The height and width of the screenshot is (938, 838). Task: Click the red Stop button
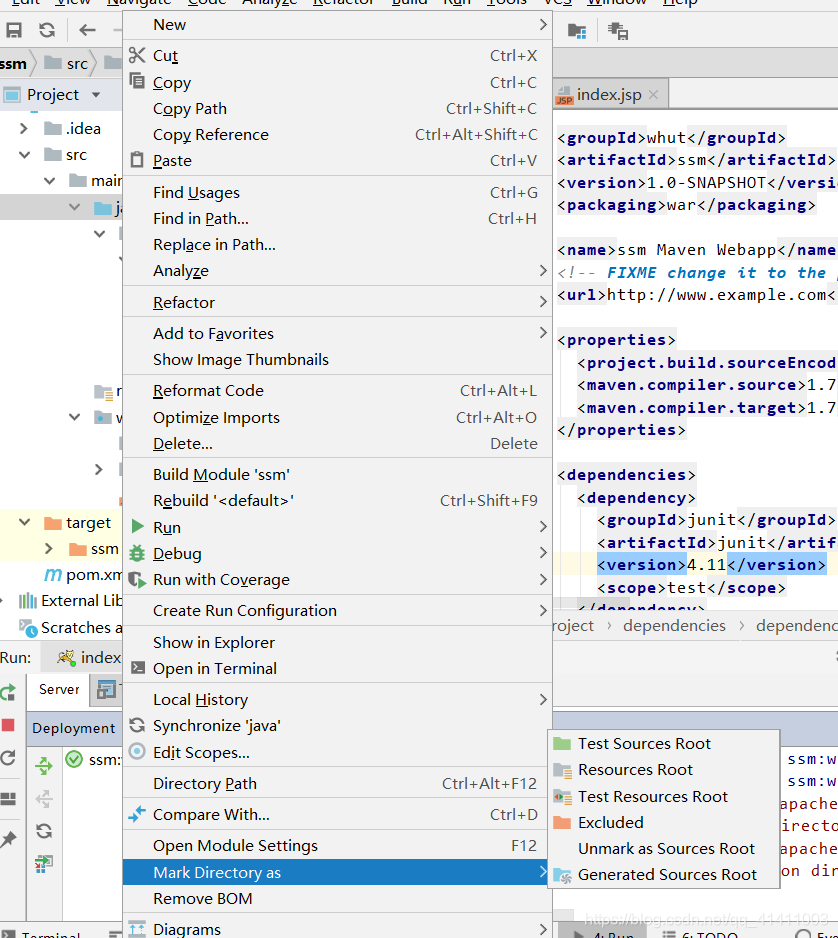(8, 726)
